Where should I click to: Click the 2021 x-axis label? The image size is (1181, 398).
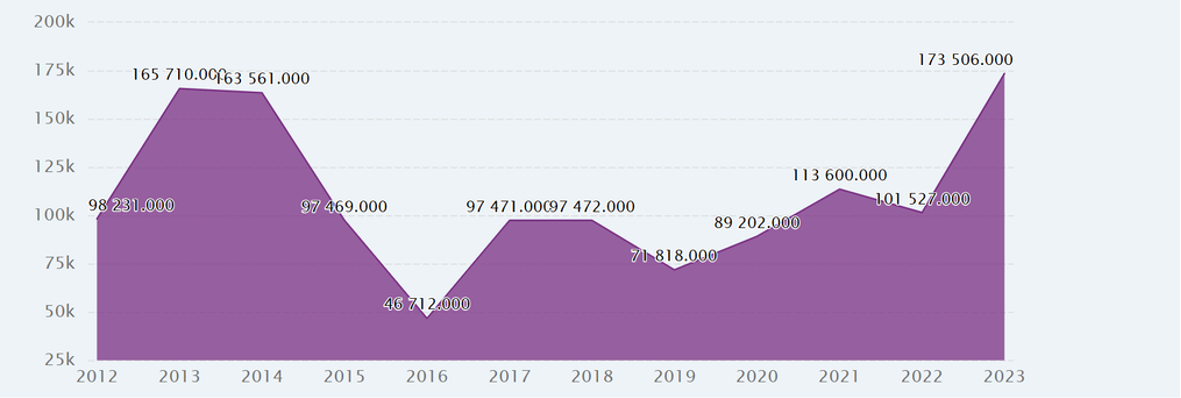839,376
